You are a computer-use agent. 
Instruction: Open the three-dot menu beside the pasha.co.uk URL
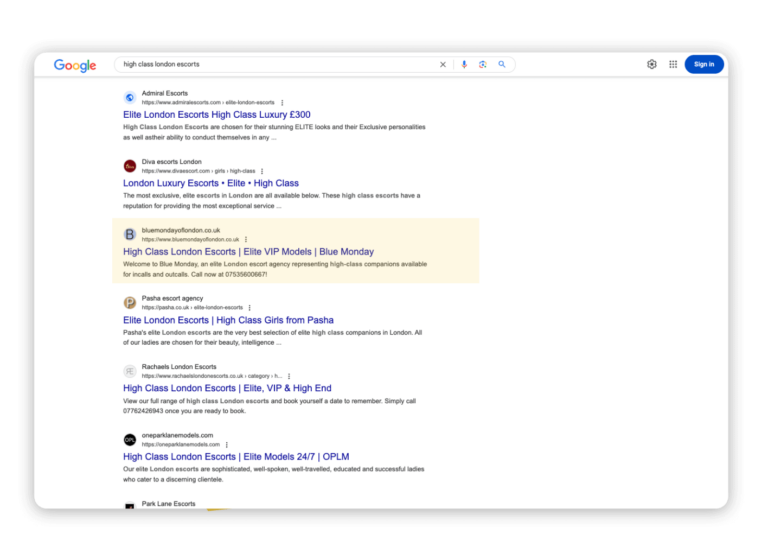click(x=250, y=308)
